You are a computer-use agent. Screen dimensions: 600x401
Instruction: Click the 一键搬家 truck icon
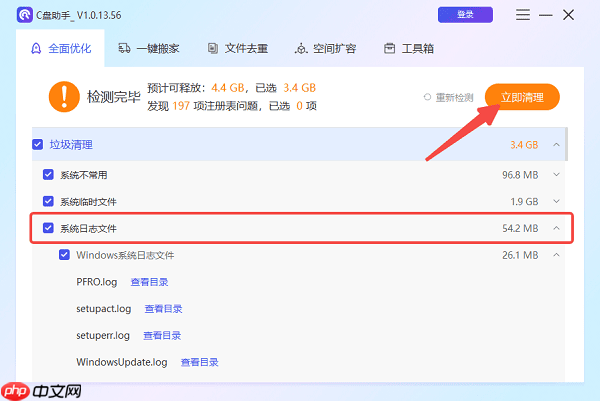tap(124, 49)
